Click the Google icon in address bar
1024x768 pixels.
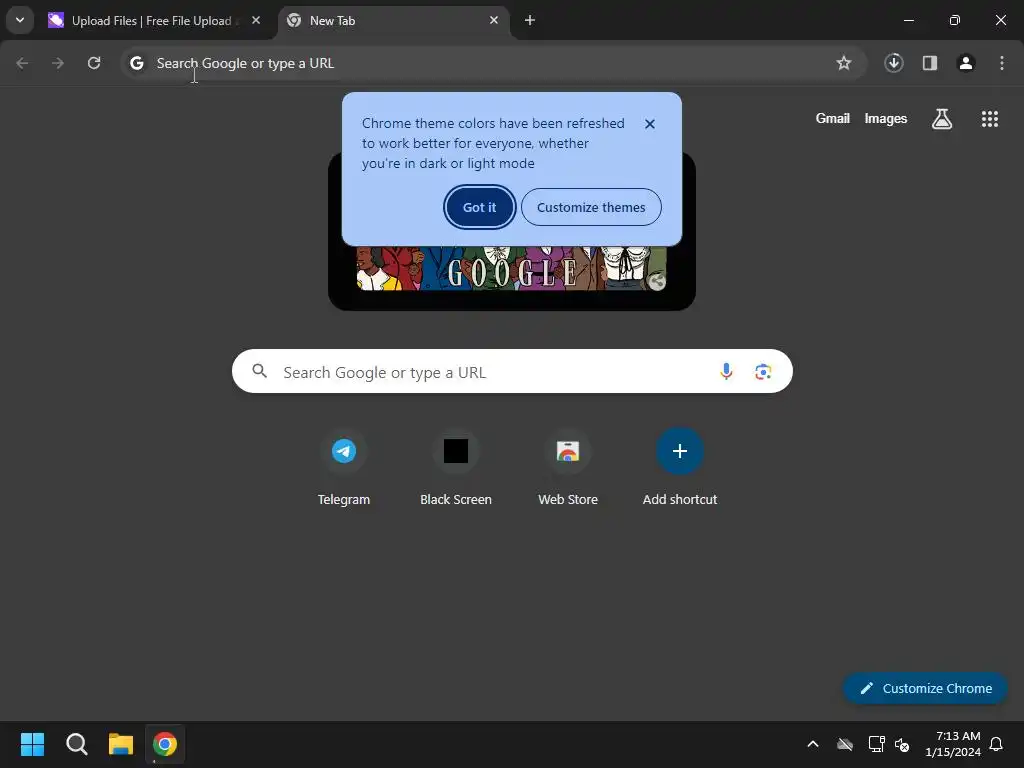pos(136,63)
